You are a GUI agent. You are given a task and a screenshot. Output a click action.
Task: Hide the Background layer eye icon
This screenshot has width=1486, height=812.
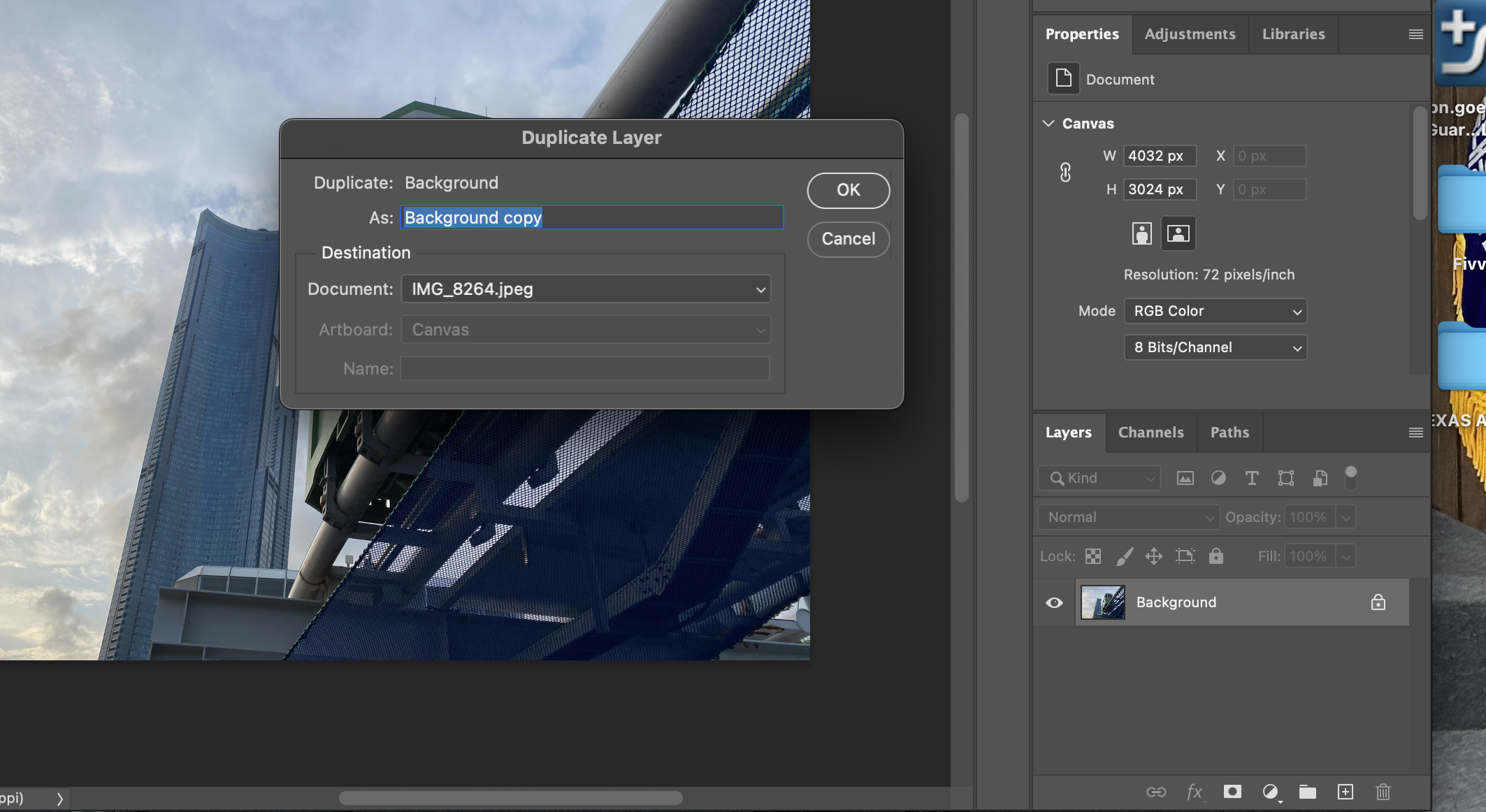pyautogui.click(x=1054, y=602)
